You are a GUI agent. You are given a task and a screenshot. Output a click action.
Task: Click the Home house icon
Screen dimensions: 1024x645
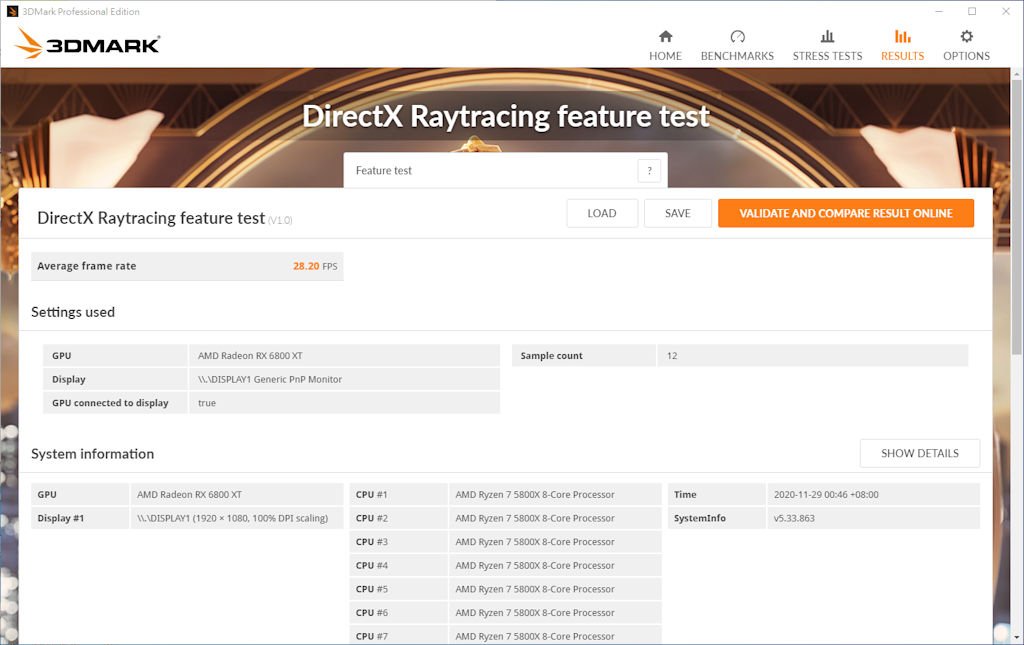coord(665,36)
